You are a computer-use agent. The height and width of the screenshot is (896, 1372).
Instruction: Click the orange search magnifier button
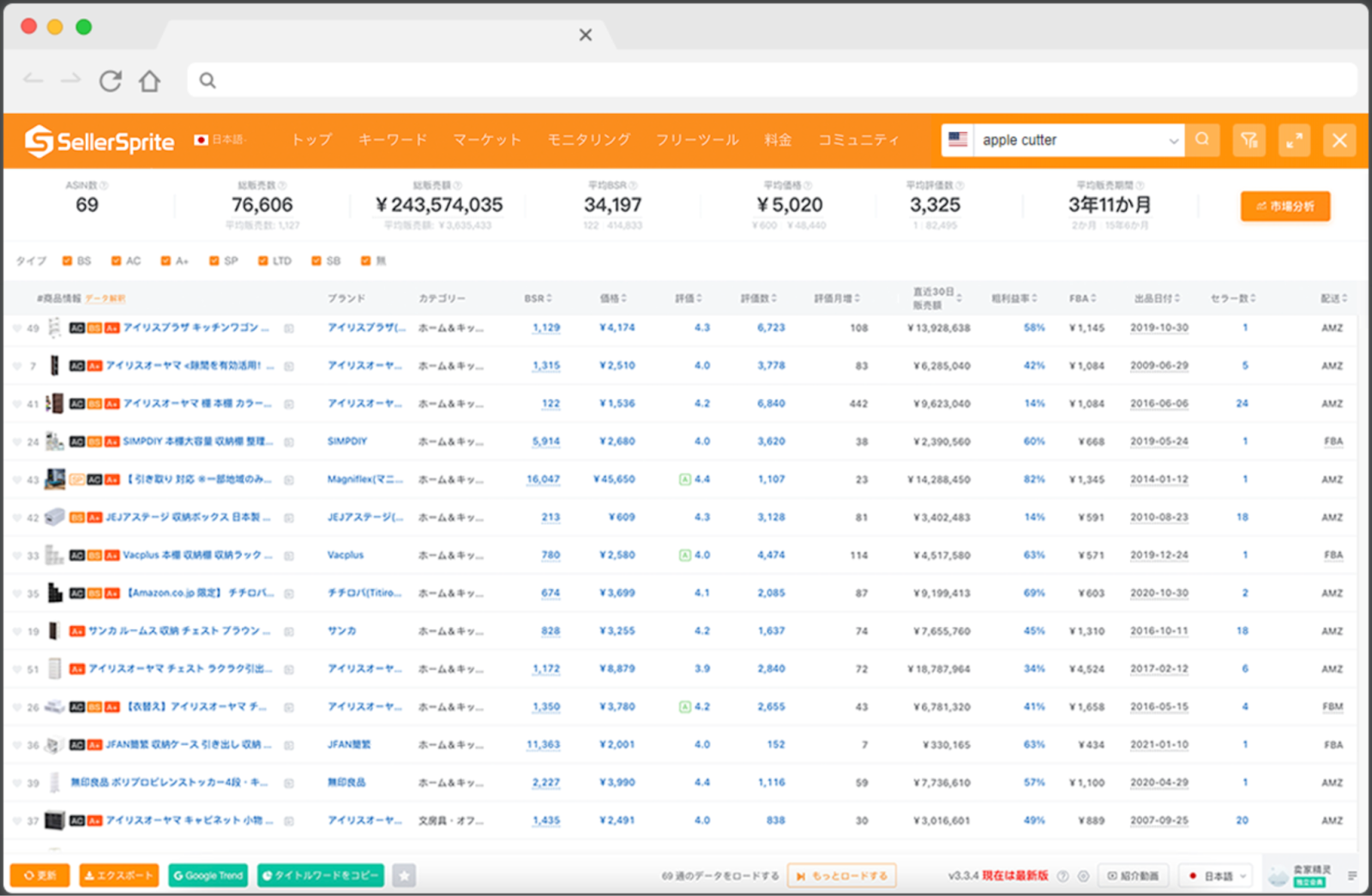[x=1202, y=140]
